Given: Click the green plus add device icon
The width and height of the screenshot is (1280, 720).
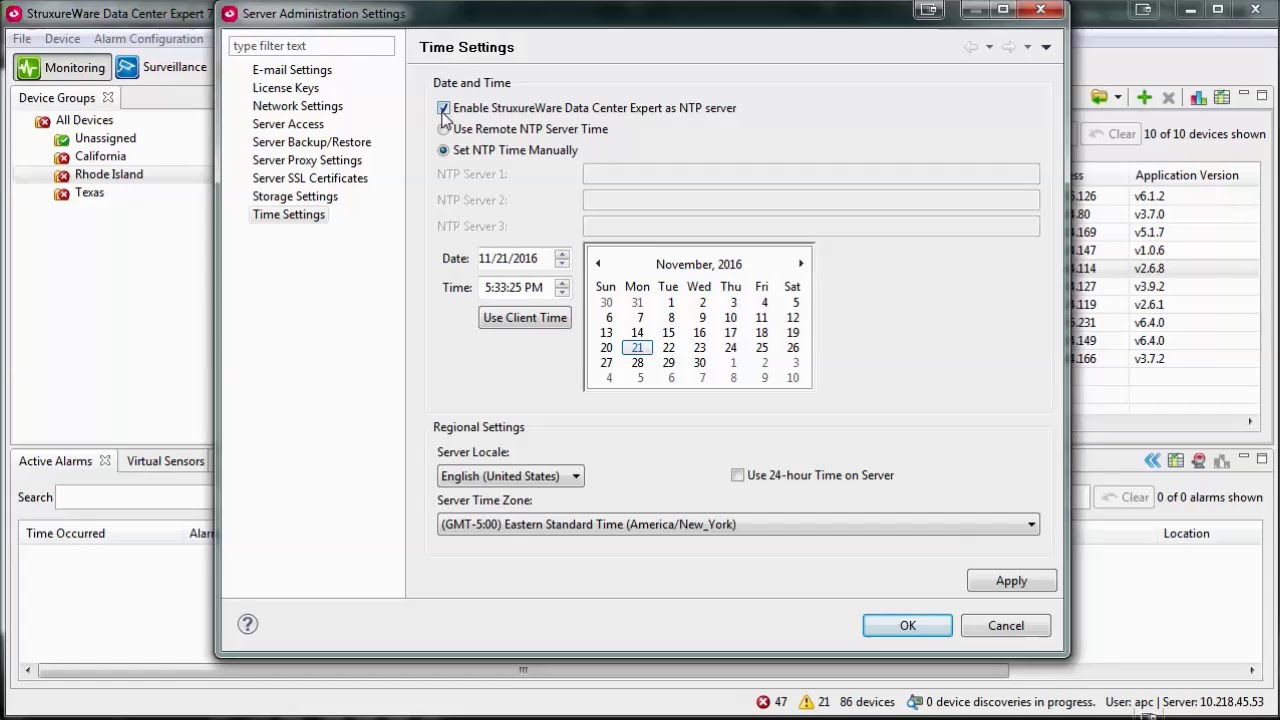Looking at the screenshot, I should point(1144,97).
